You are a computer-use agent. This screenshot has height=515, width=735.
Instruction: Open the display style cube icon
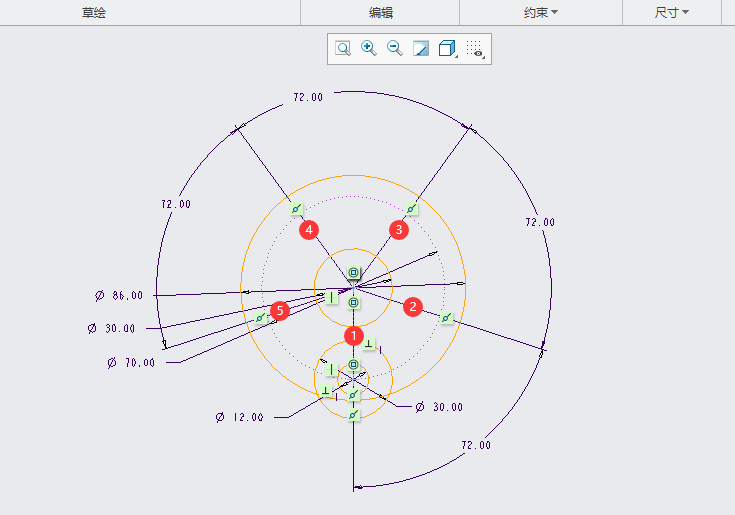[x=448, y=48]
